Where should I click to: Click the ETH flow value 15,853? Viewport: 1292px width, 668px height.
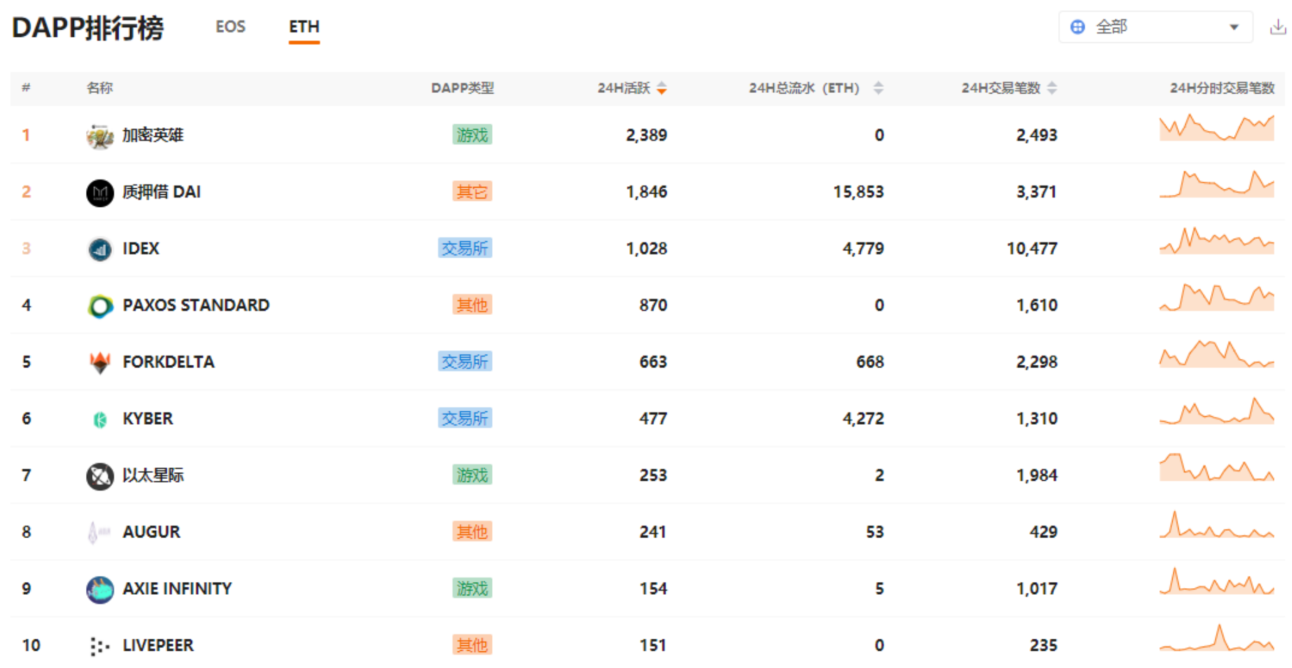pyautogui.click(x=858, y=191)
